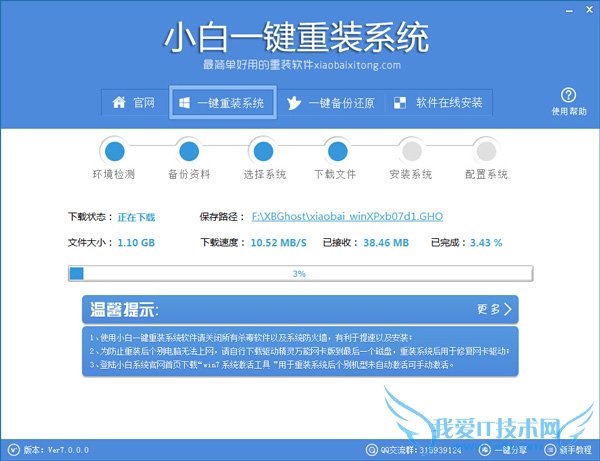Click the house icon beside 官网

coord(119,103)
